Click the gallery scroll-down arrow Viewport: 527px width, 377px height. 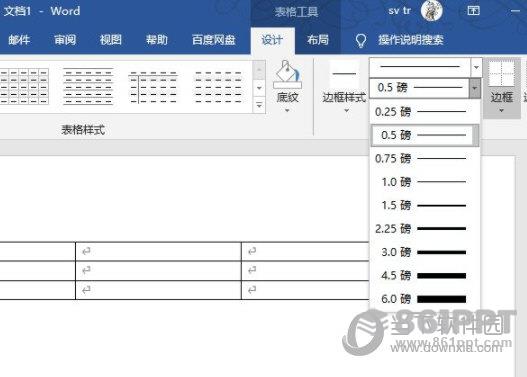pyautogui.click(x=259, y=88)
